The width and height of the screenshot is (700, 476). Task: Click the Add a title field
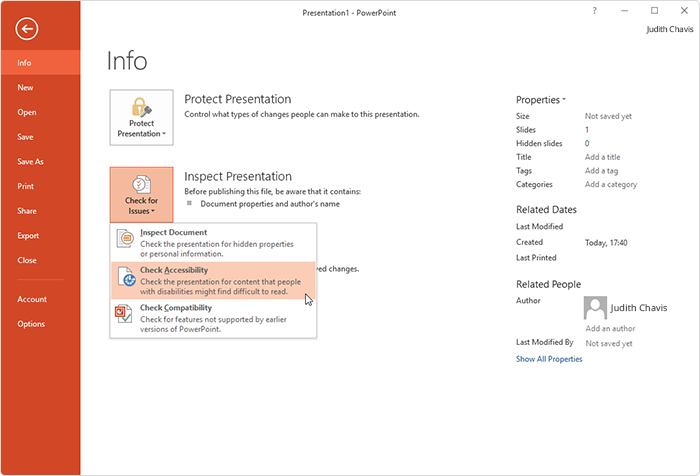pos(602,157)
